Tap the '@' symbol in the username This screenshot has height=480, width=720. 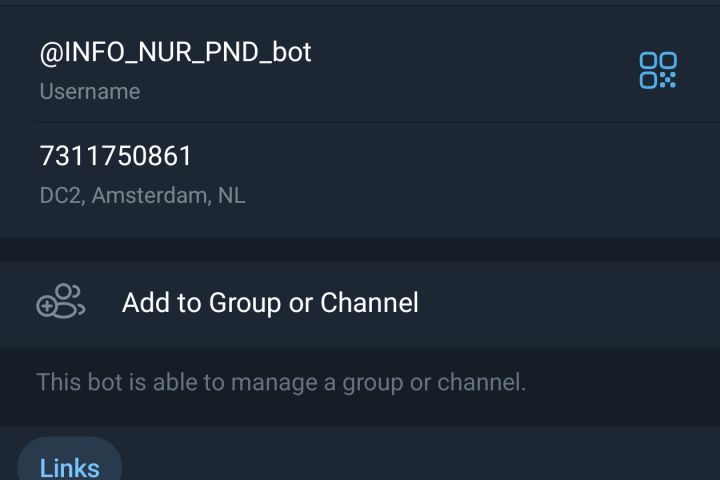point(51,53)
